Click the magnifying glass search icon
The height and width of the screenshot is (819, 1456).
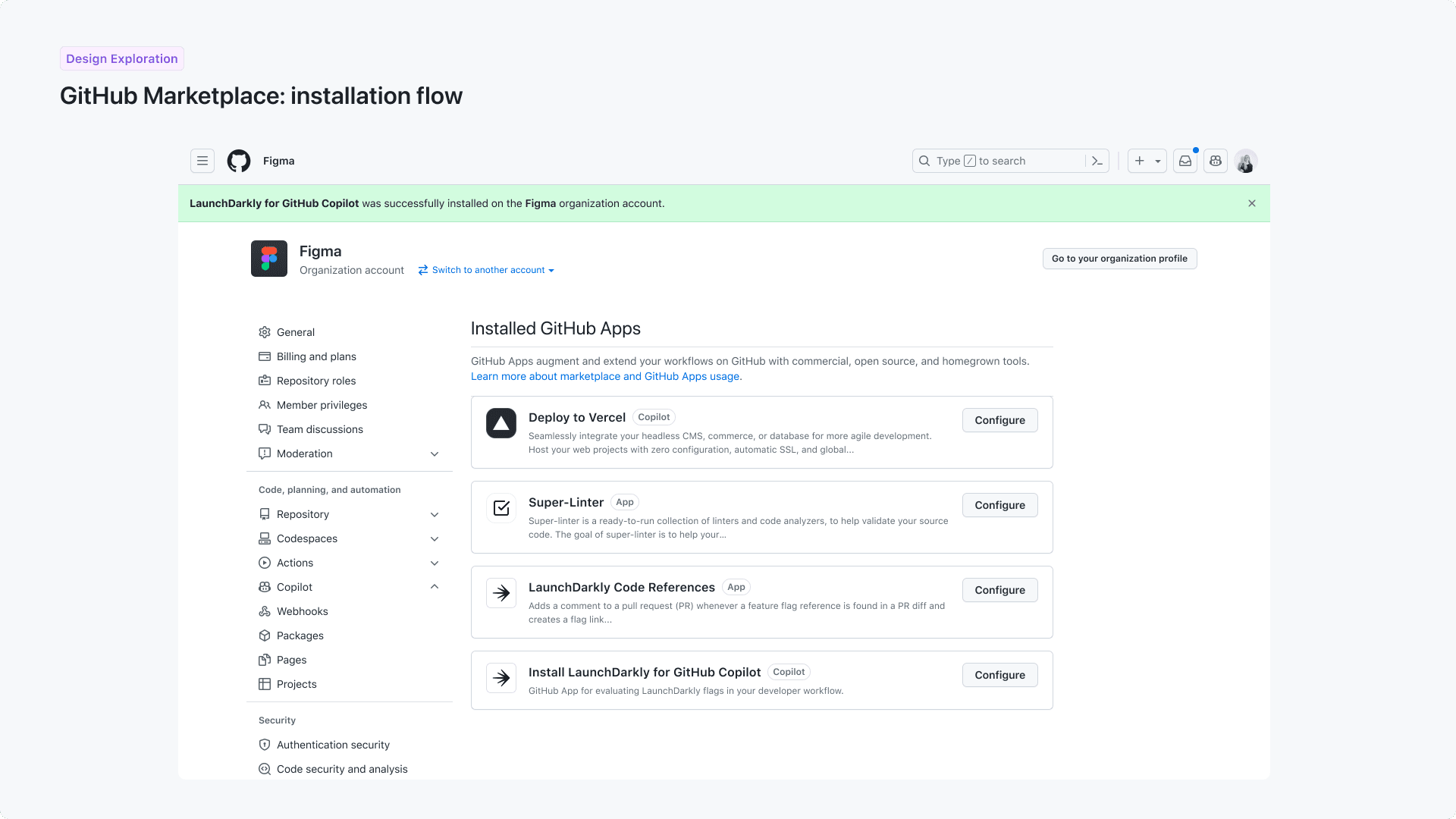click(924, 161)
